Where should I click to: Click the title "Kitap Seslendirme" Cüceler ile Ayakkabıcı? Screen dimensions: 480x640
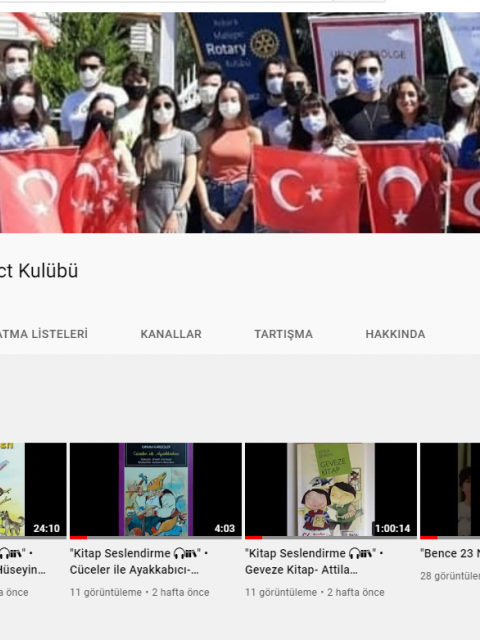coord(139,561)
